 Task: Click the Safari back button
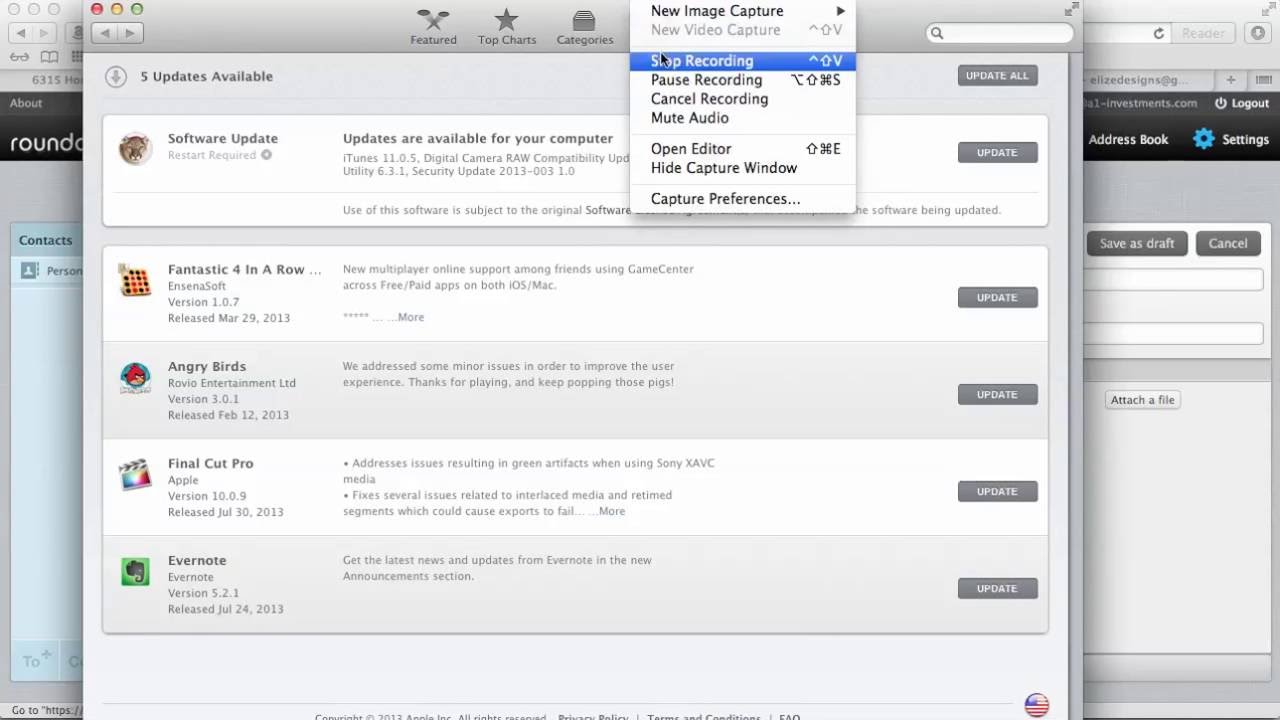(22, 33)
